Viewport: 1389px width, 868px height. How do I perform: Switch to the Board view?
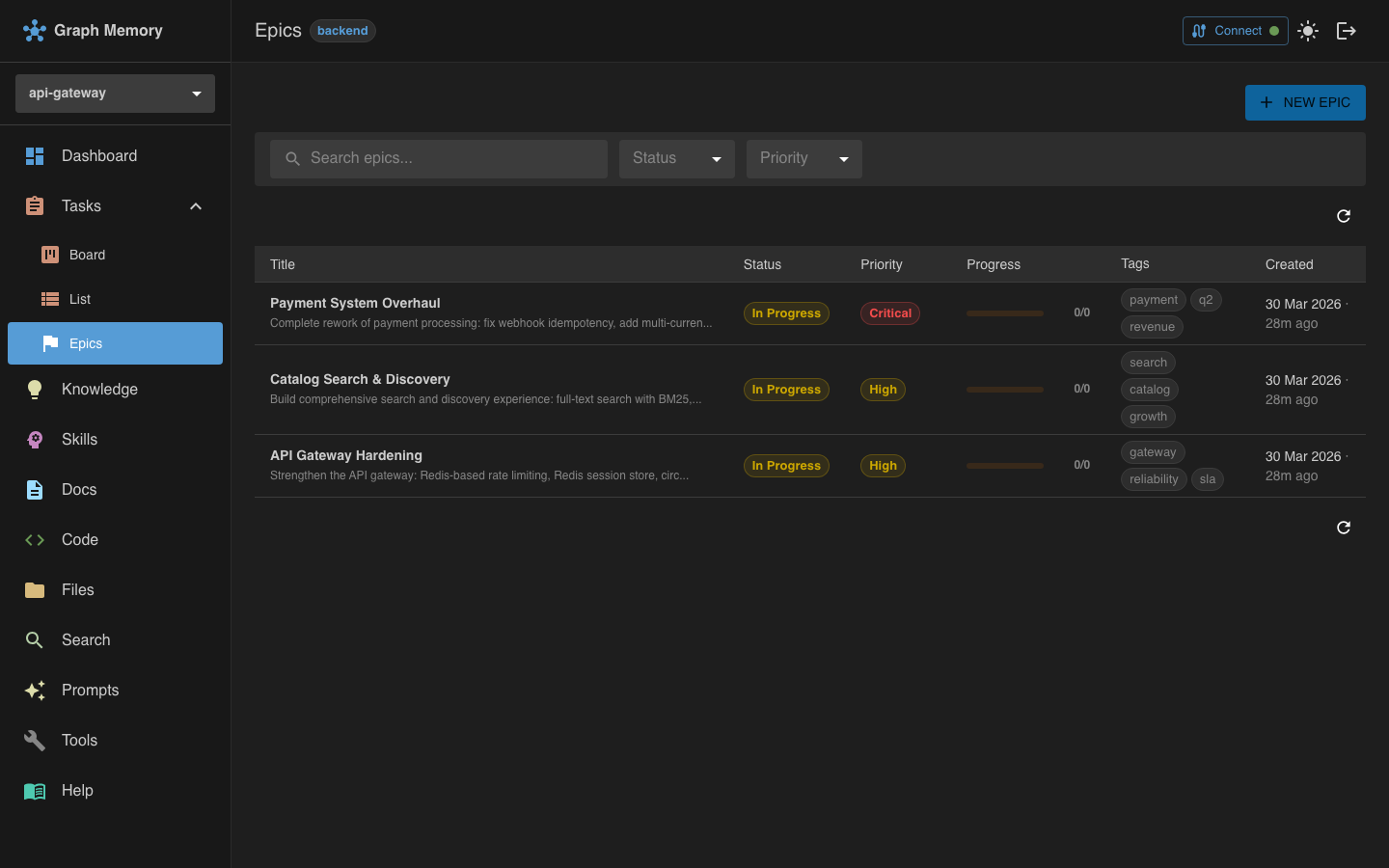87,255
